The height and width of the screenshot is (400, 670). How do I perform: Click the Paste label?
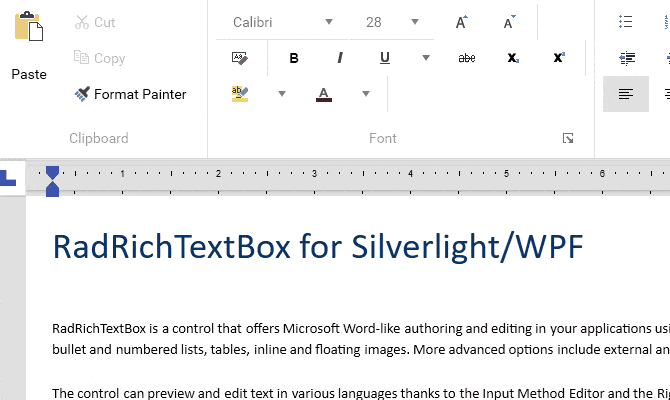click(x=29, y=74)
